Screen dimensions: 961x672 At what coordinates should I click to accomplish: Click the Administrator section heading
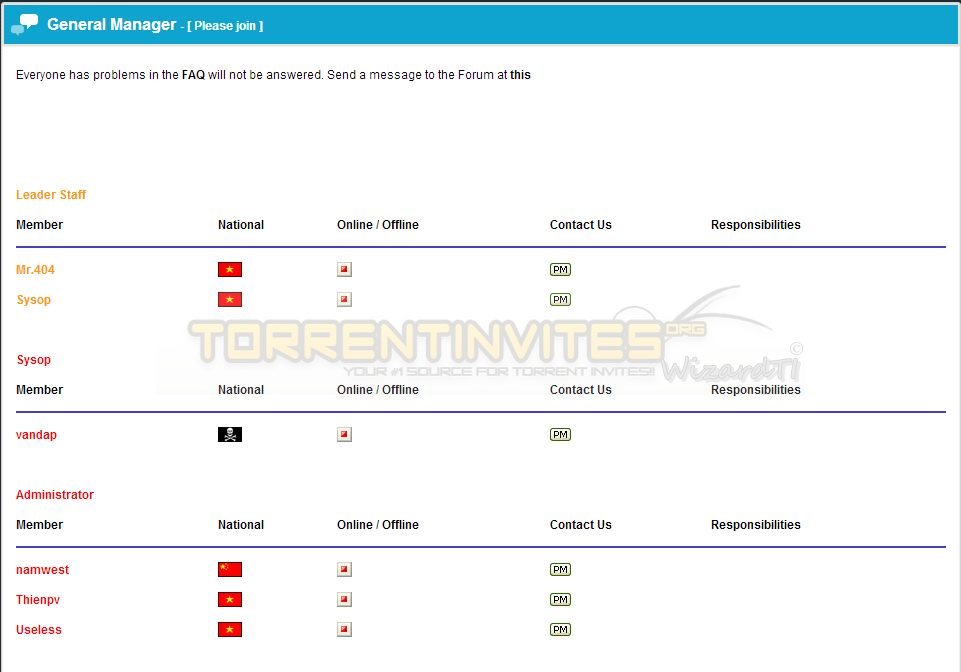(55, 495)
